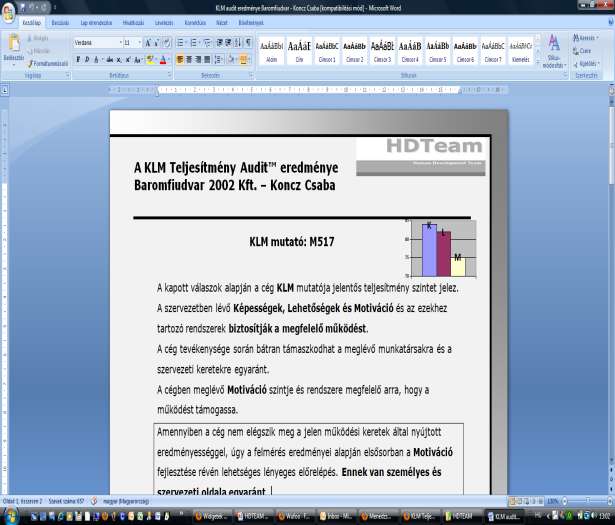Toggle strikethrough formatting

[109, 60]
